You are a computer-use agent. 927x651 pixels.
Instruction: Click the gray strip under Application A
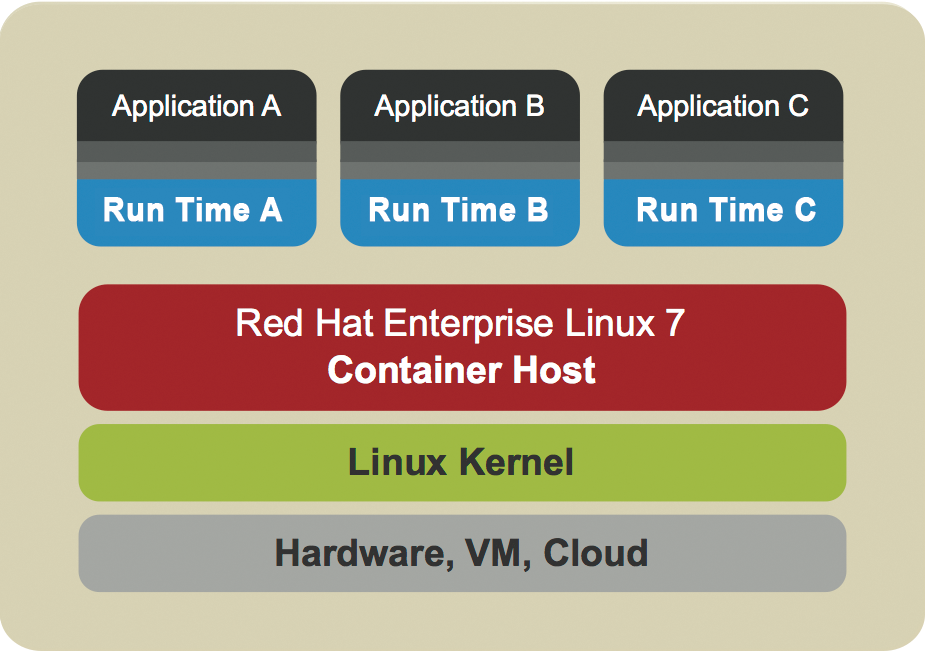pos(196,160)
